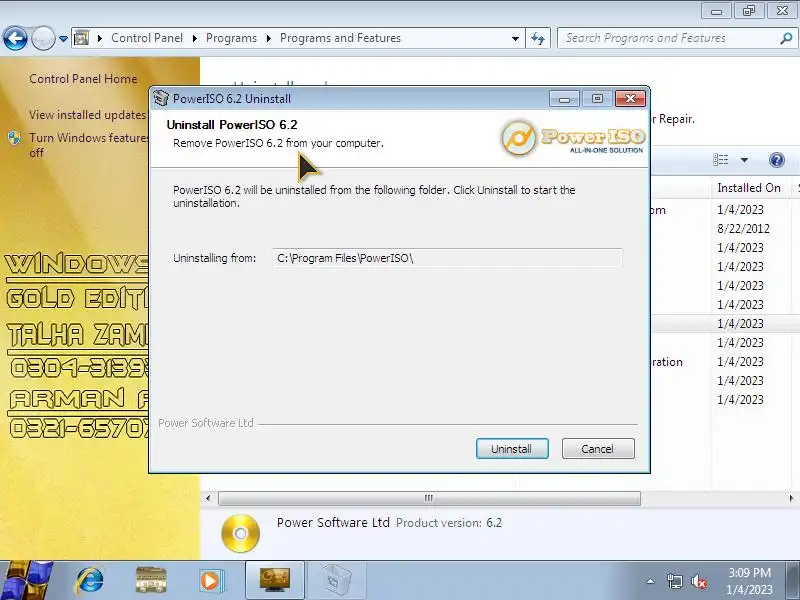
Task: Click horizontal scrollbar thumb in programs list
Action: 429,498
